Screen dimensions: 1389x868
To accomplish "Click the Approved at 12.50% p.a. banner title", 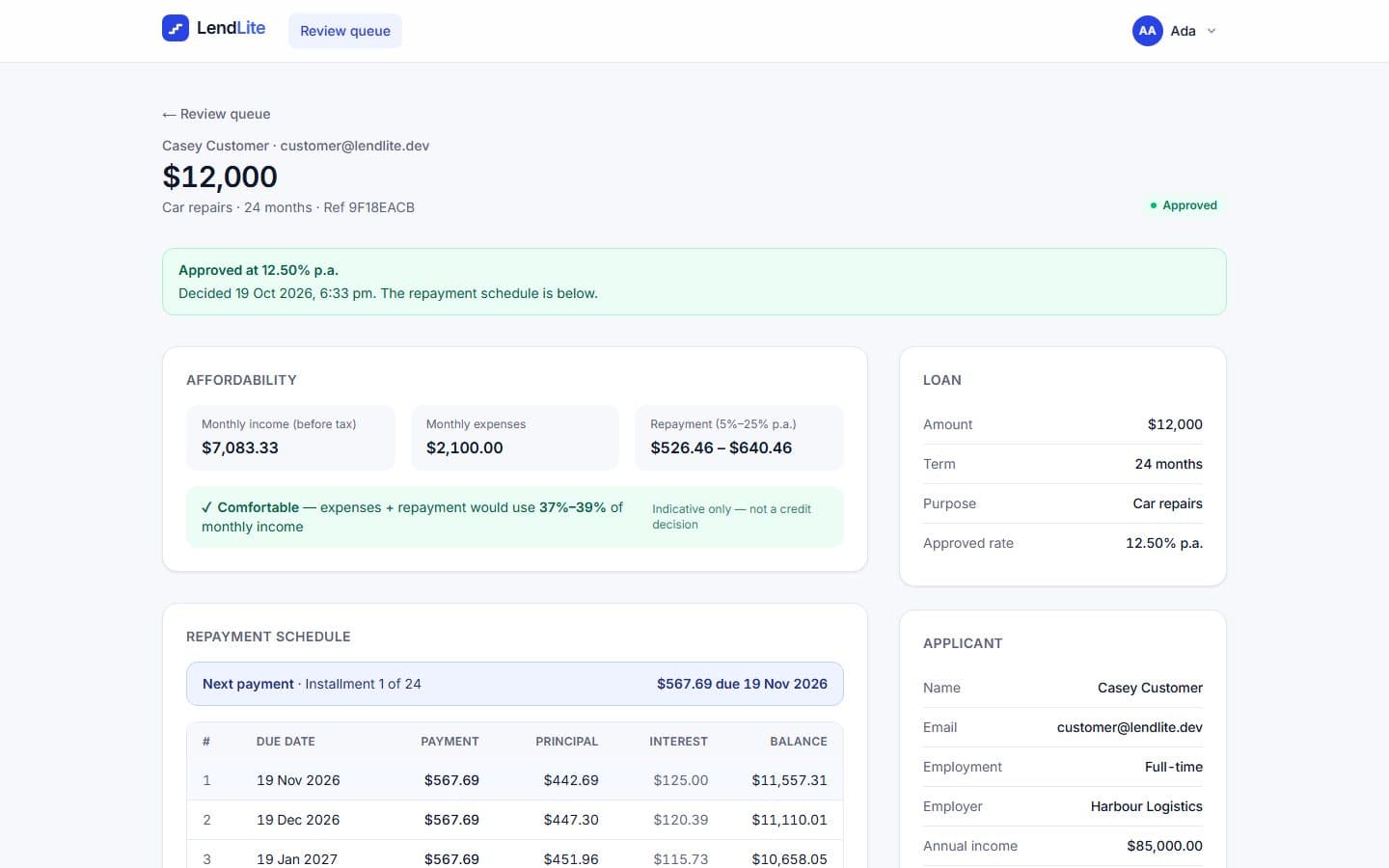I will click(259, 270).
